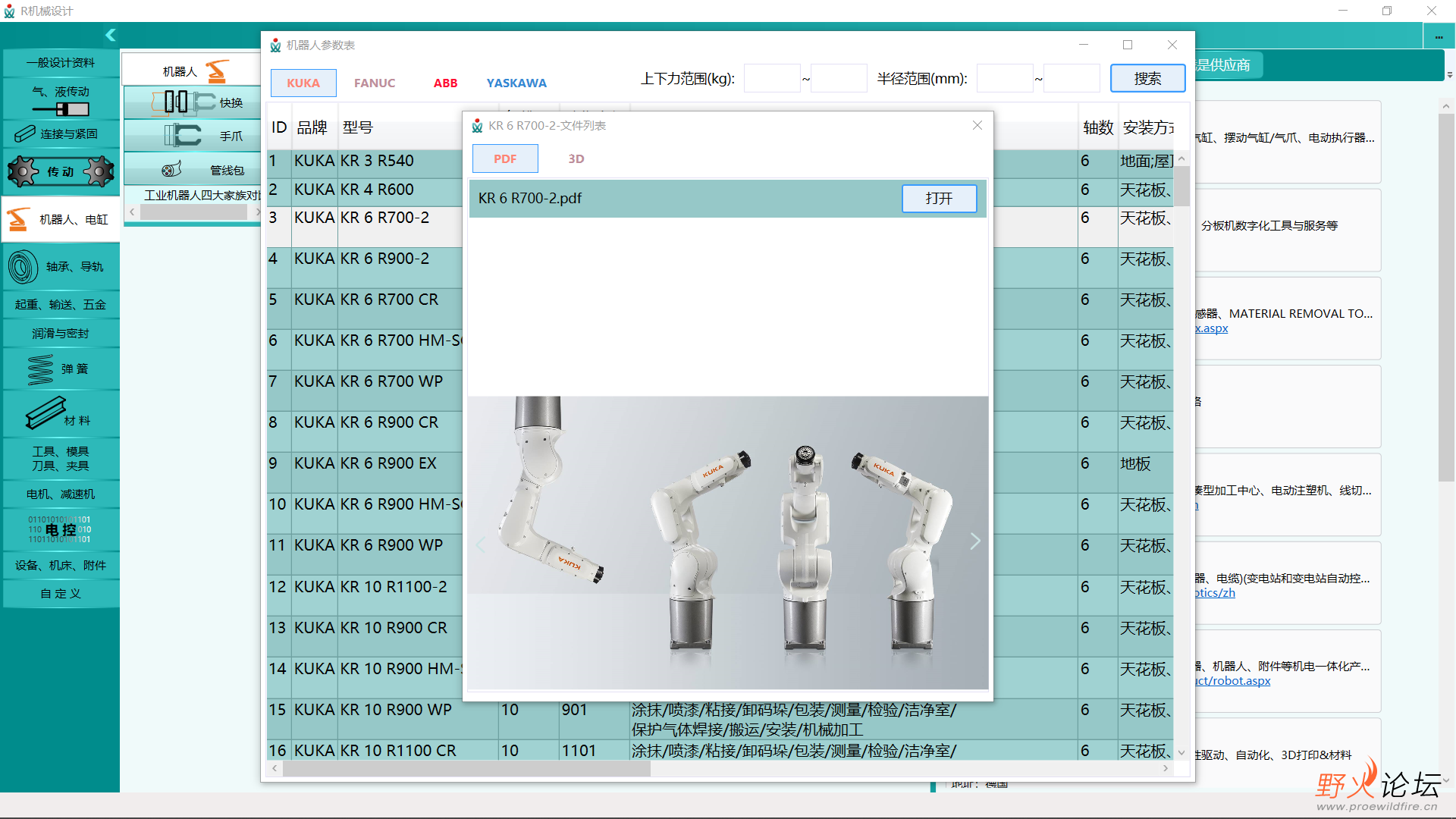Screen dimensions: 1456x819
Task: Click the 搜索 search button
Action: [1147, 78]
